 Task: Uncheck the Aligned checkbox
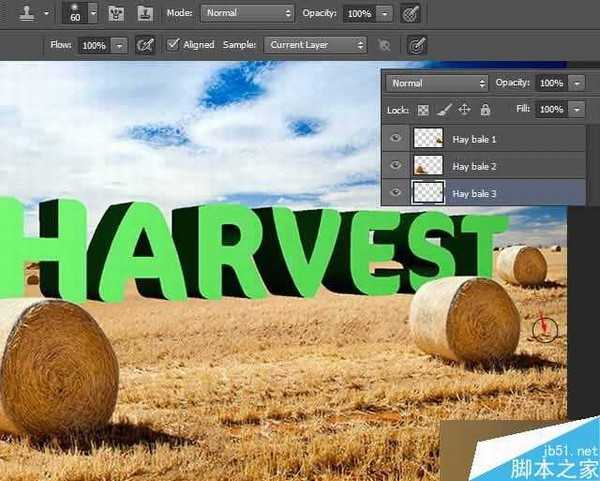(172, 45)
